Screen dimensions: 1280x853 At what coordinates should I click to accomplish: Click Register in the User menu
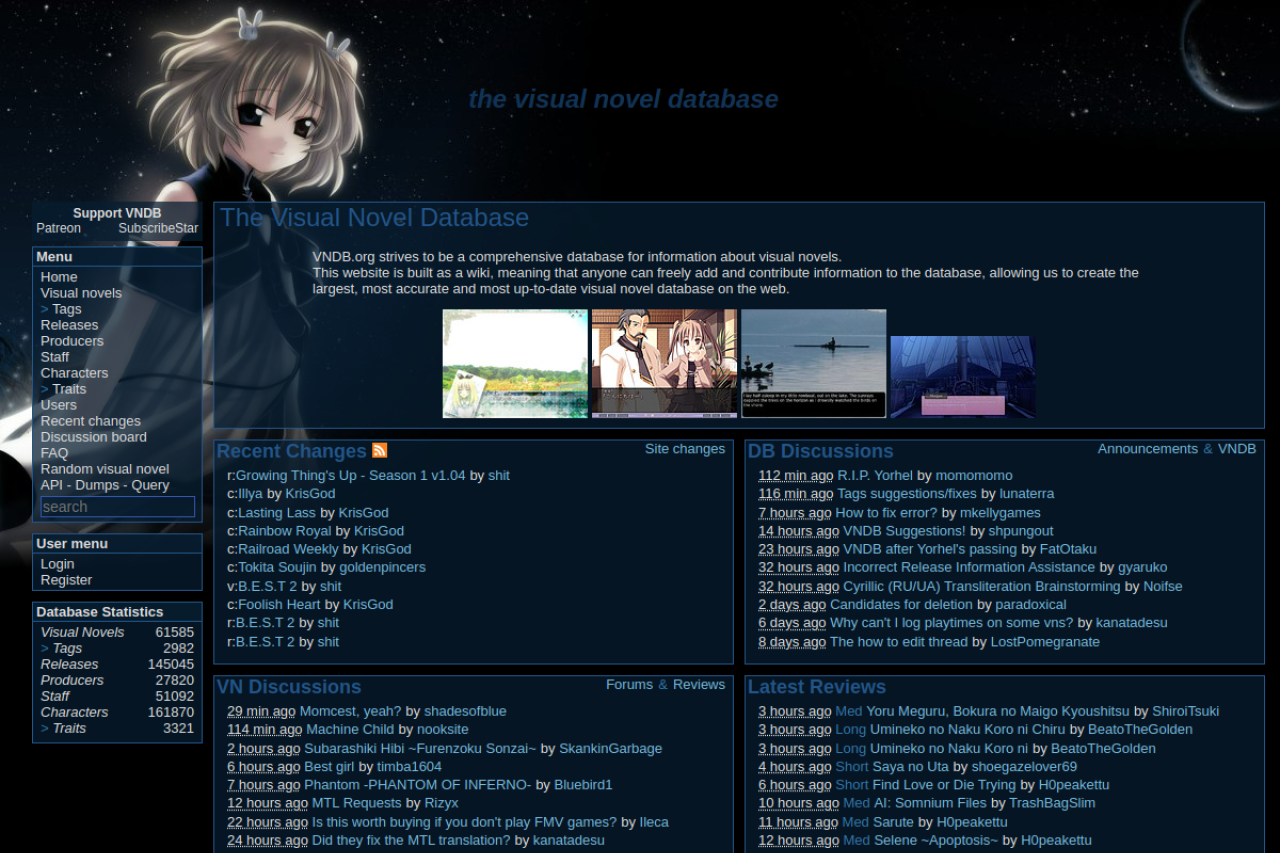(x=66, y=580)
